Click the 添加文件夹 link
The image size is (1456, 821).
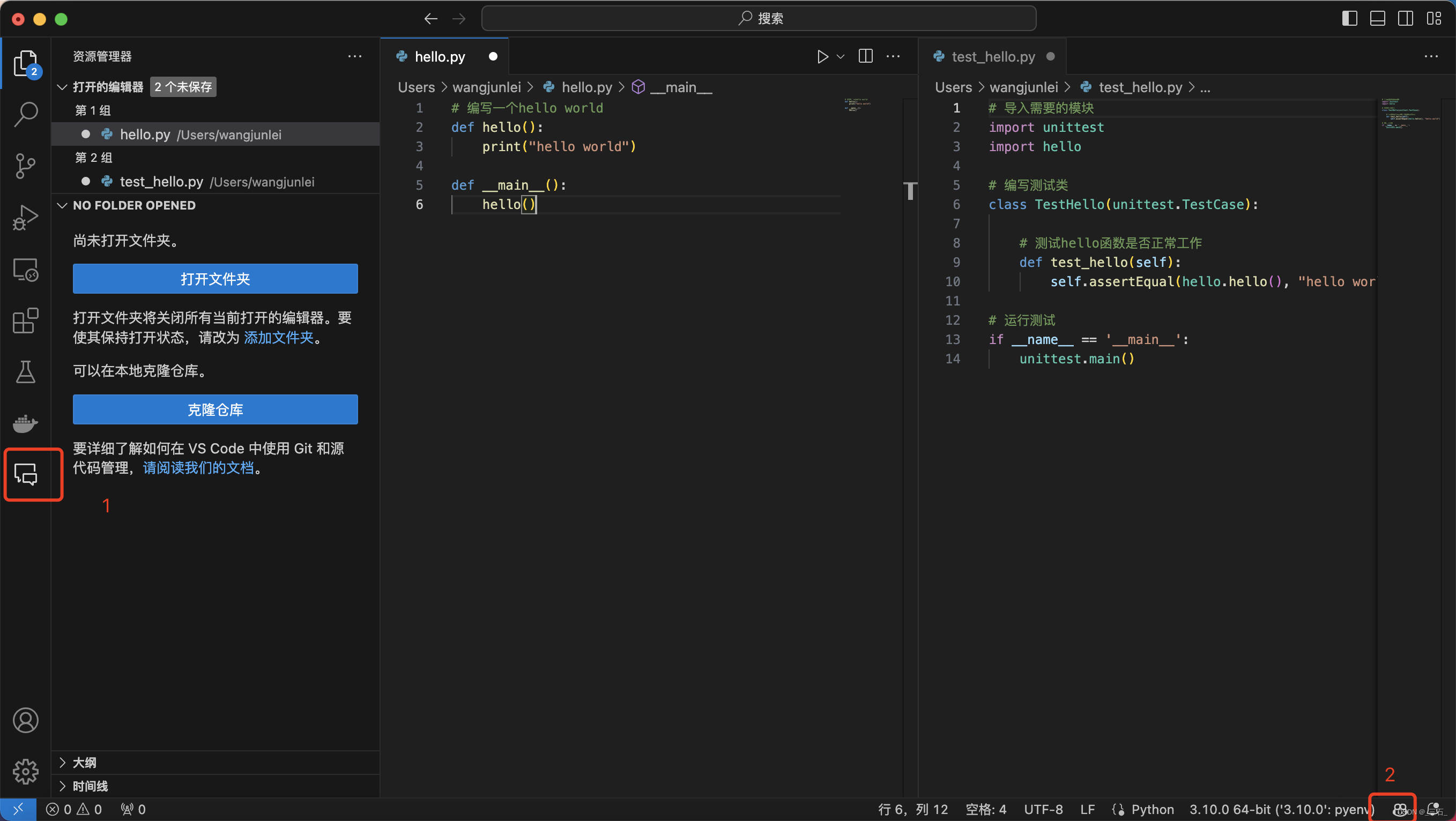coord(279,337)
